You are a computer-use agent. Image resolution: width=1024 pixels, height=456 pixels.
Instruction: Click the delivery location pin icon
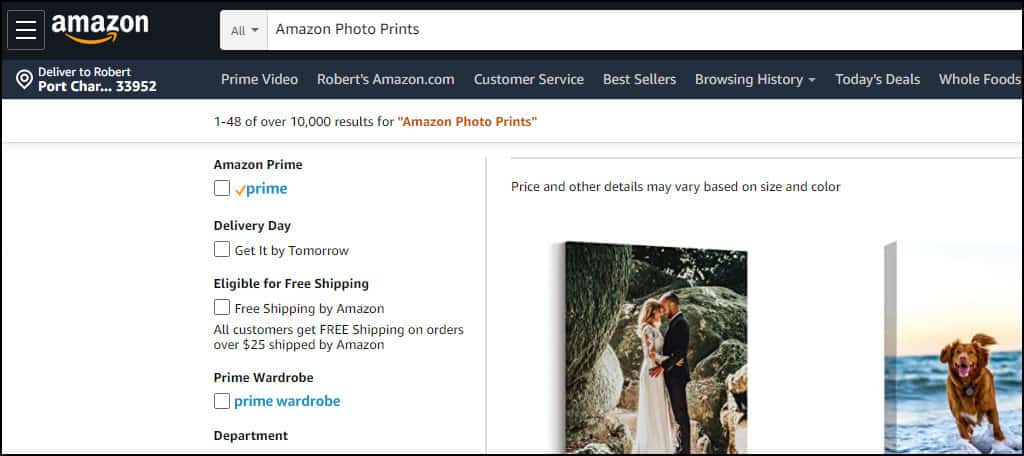[25, 79]
